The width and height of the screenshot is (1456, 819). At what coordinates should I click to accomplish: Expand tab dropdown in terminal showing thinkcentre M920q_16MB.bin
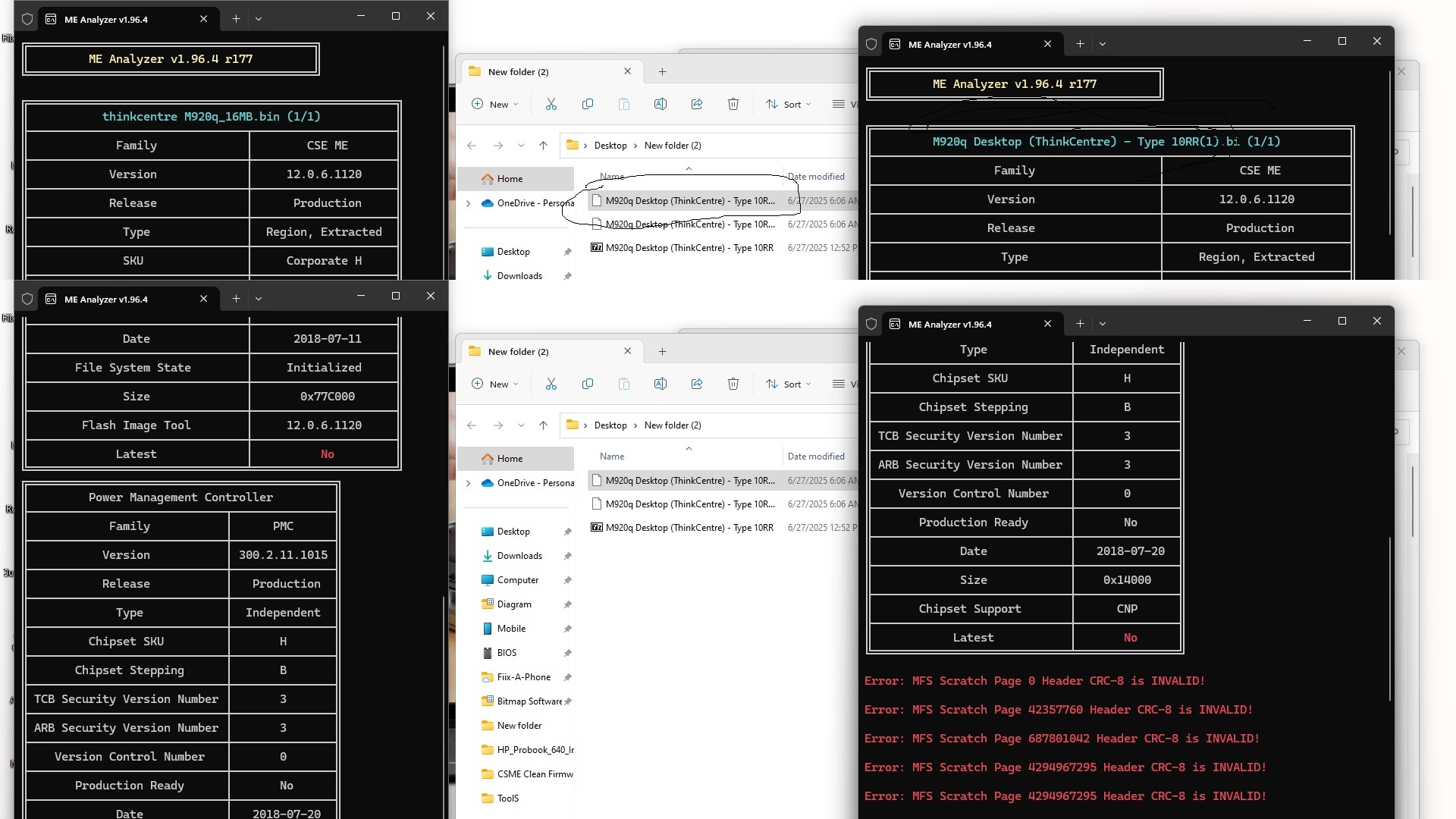pyautogui.click(x=259, y=19)
